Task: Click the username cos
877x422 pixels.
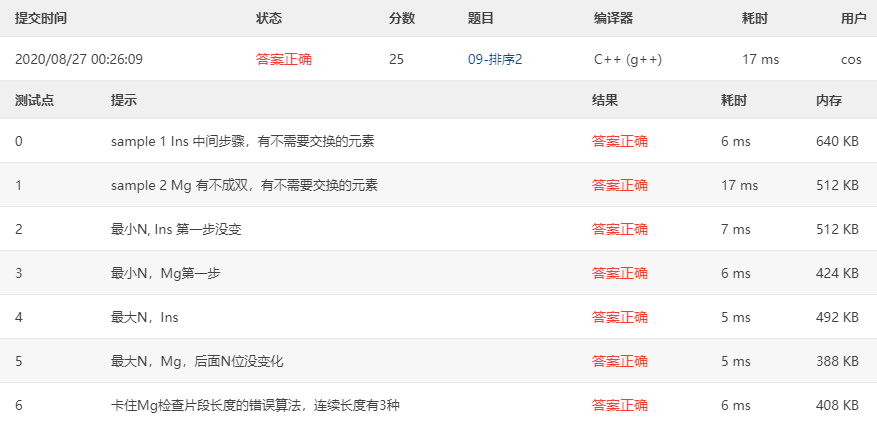Action: [x=851, y=59]
